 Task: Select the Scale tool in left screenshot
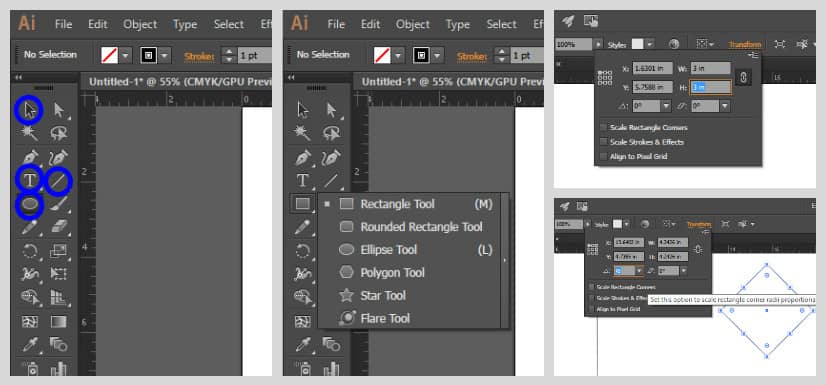[59, 251]
